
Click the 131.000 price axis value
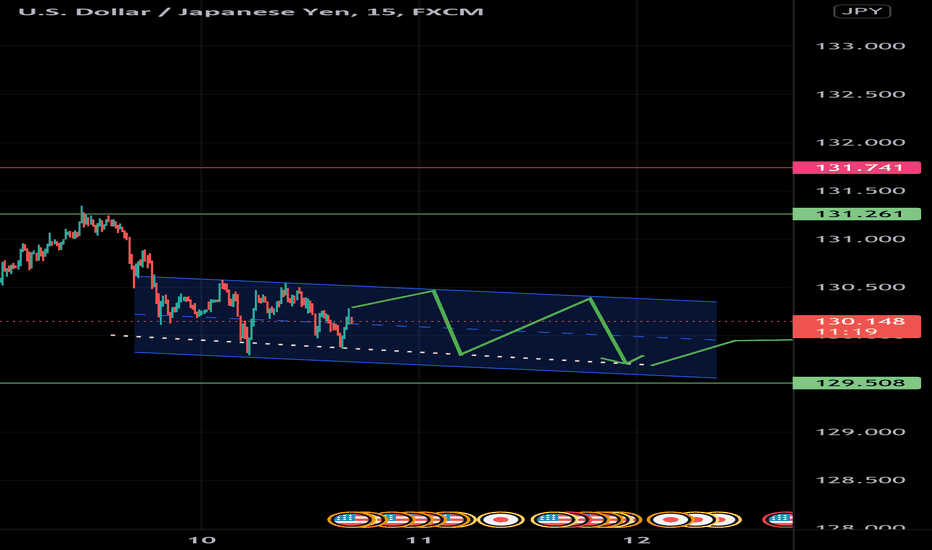tap(860, 239)
